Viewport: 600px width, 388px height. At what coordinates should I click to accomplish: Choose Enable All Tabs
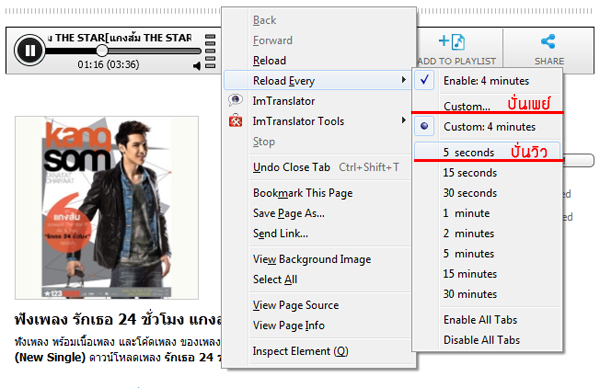[487, 320]
